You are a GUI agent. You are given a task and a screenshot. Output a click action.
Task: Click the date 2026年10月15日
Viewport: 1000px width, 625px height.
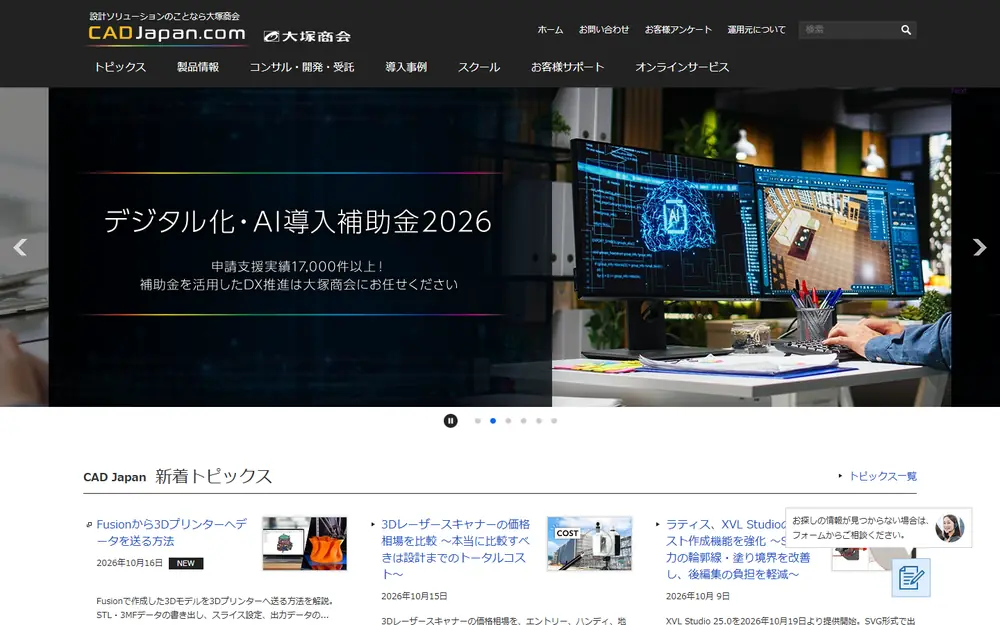pos(414,596)
